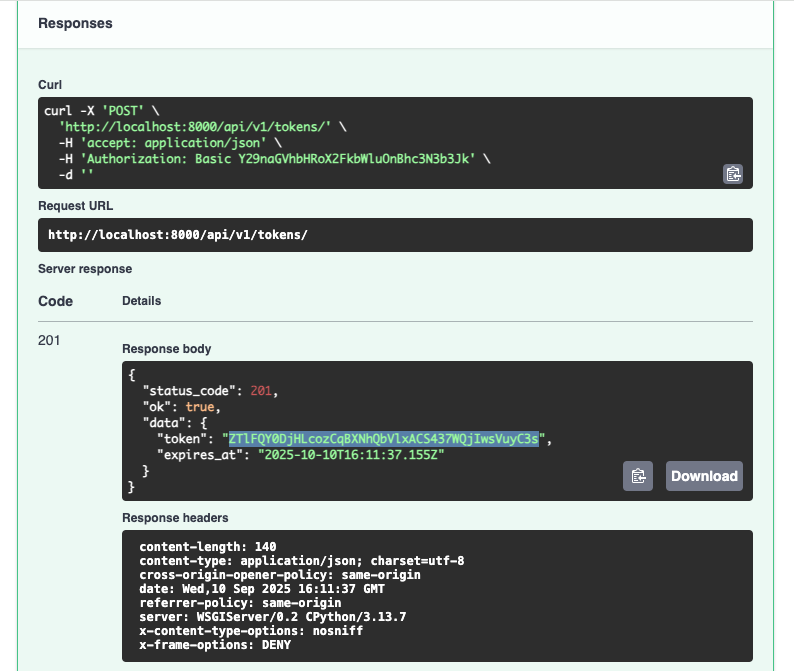794x671 pixels.
Task: Click the Responses section heading
Action: coord(75,23)
